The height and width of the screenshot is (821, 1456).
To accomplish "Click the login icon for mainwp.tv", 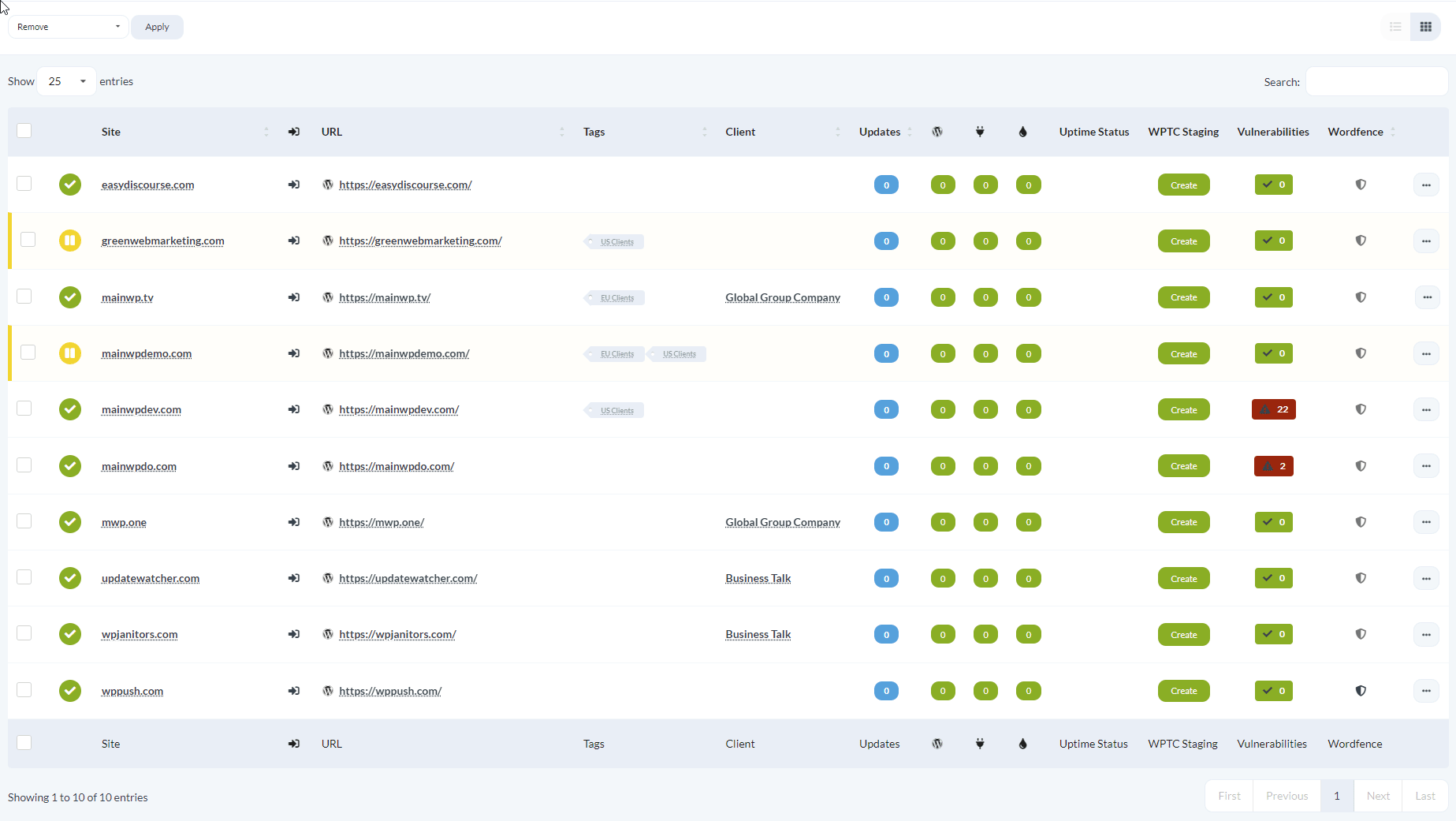I will click(x=294, y=297).
